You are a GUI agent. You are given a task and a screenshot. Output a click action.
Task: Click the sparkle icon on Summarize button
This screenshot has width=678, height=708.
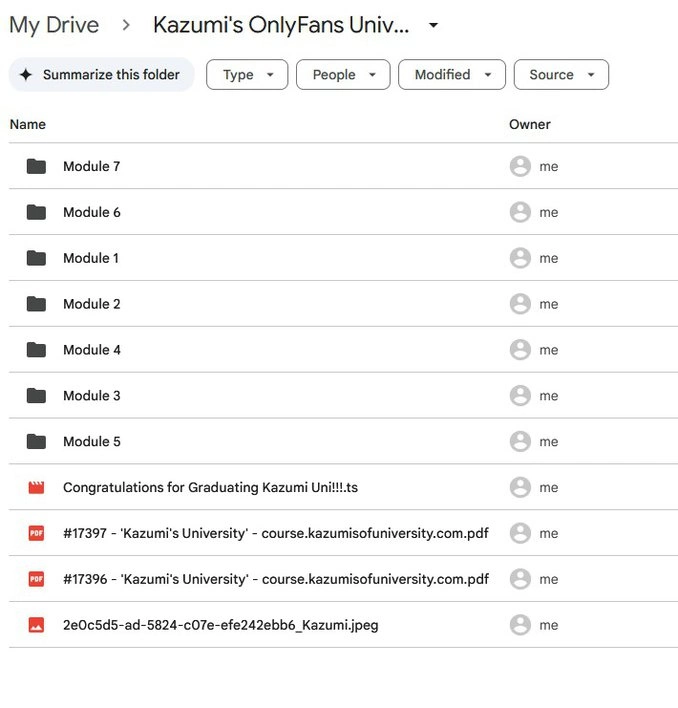coord(26,75)
